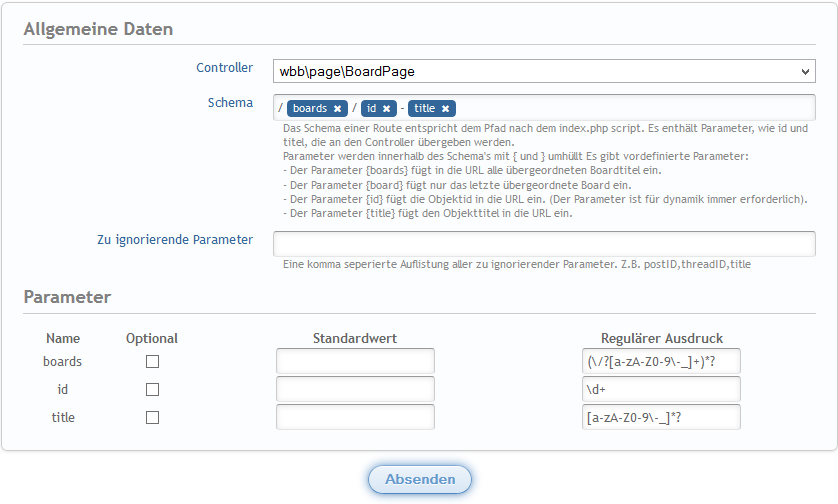Viewport: 838px width, 504px height.
Task: Edit regular expression for id parameter
Action: point(661,390)
